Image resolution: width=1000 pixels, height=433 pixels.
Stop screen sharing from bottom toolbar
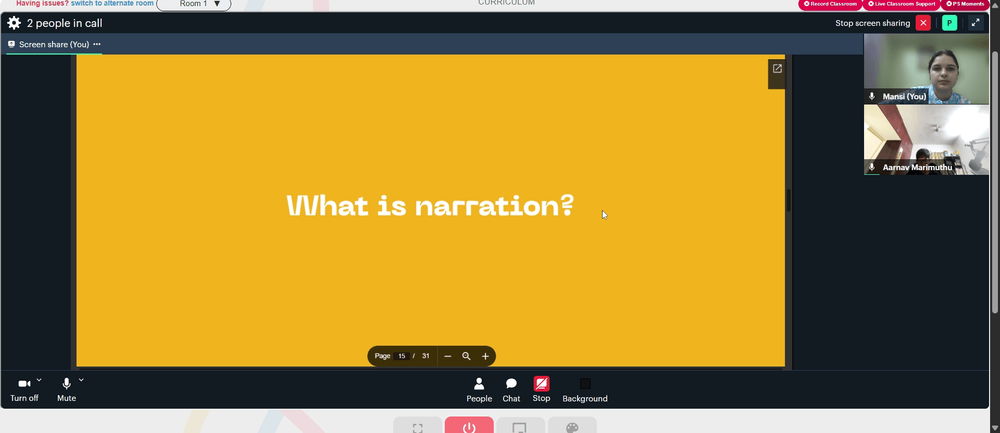[x=541, y=389]
